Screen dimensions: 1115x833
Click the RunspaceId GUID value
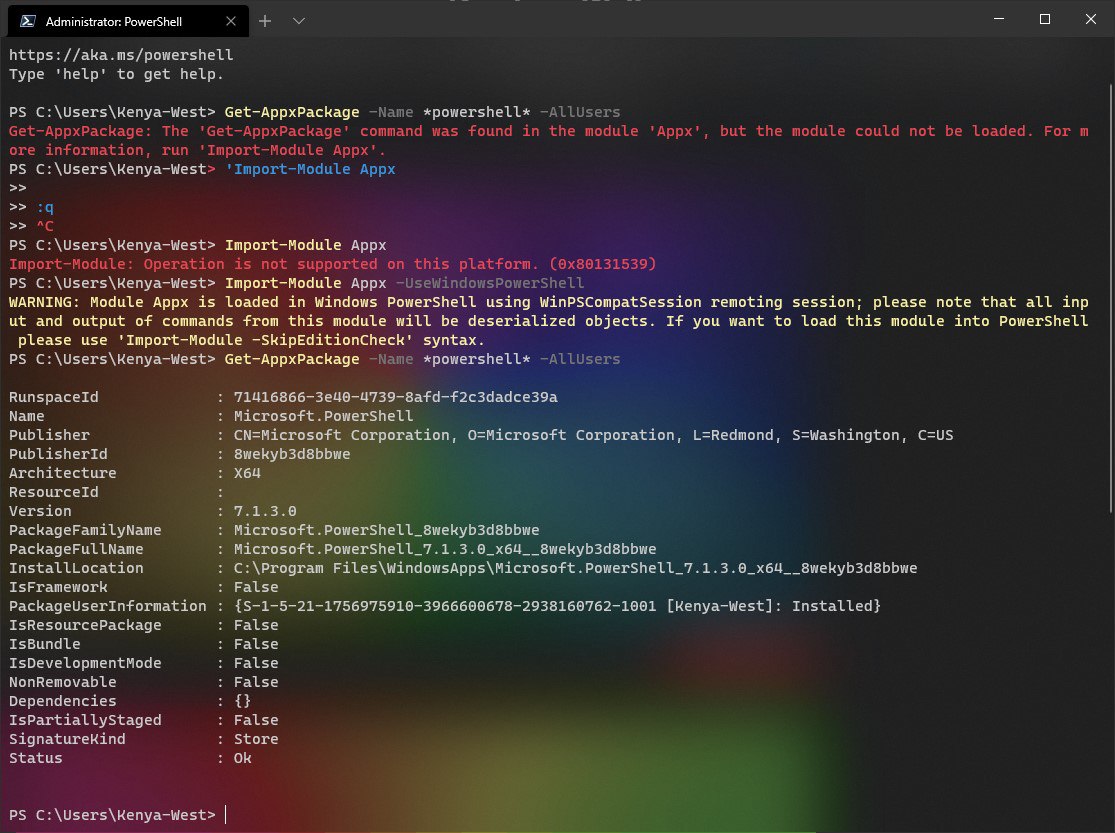click(x=395, y=397)
